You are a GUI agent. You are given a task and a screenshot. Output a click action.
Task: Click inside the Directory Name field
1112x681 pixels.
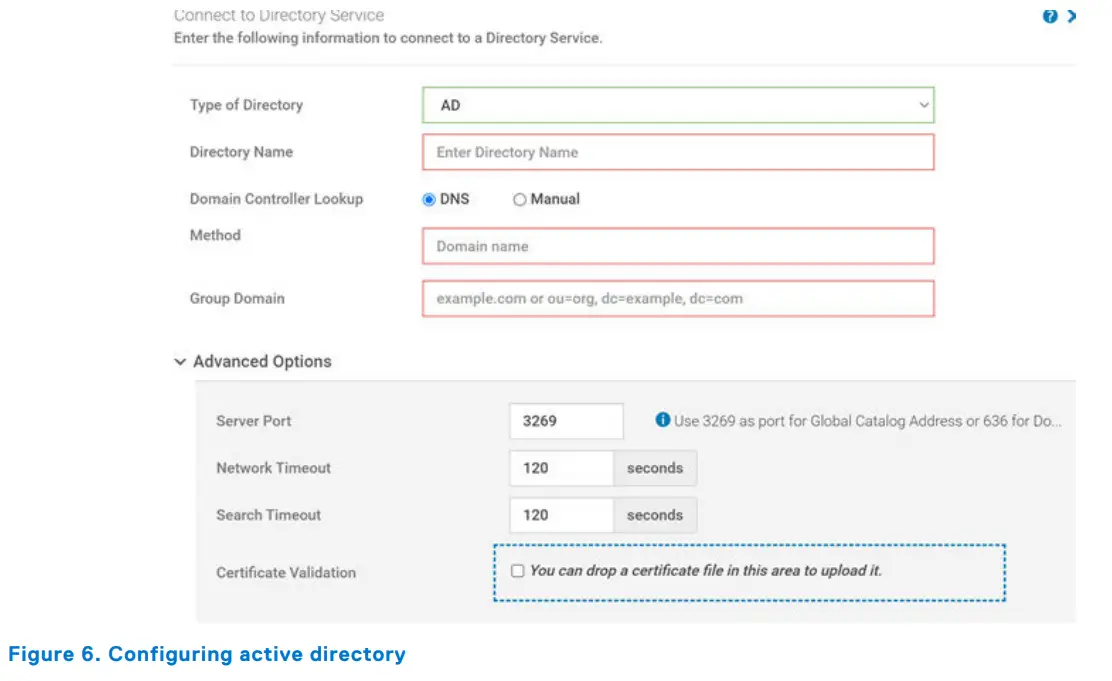click(x=678, y=152)
